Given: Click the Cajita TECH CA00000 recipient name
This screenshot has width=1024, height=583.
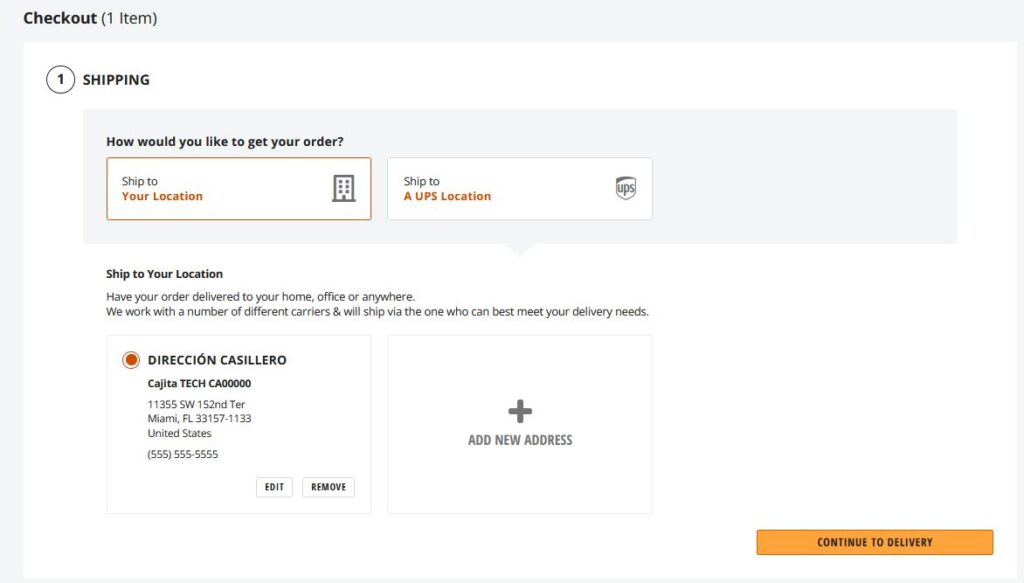Looking at the screenshot, I should coord(199,383).
